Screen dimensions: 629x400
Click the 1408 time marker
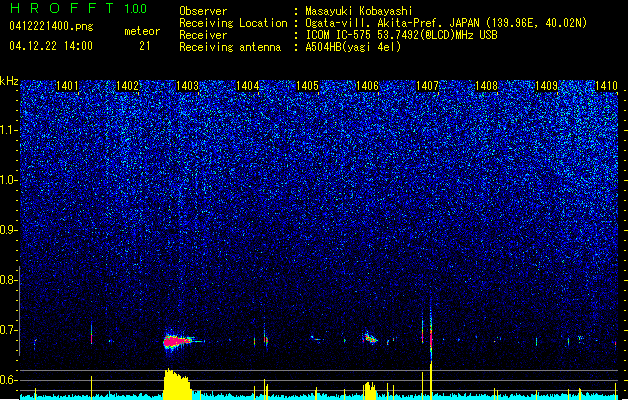(486, 86)
